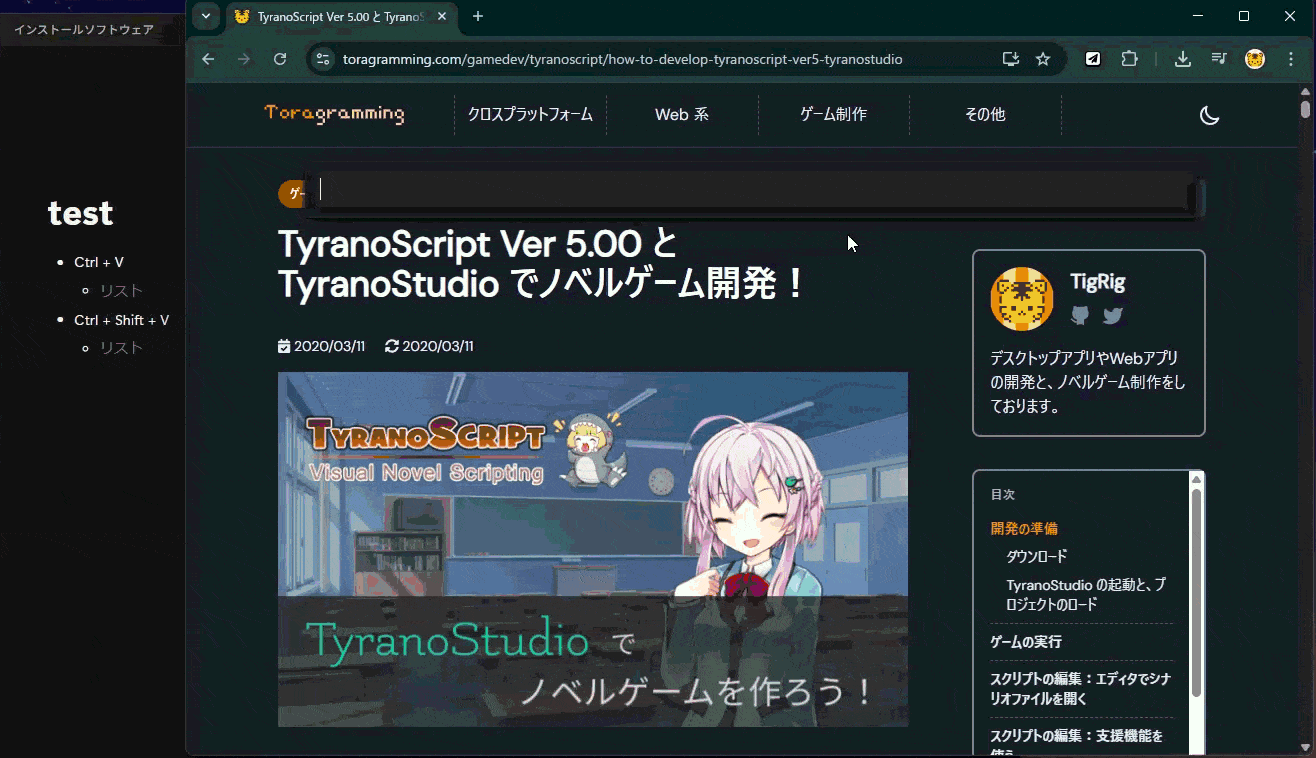This screenshot has height=758, width=1316.
Task: Jump to スクリプトの編集：支援機能 section
Action: [1076, 743]
